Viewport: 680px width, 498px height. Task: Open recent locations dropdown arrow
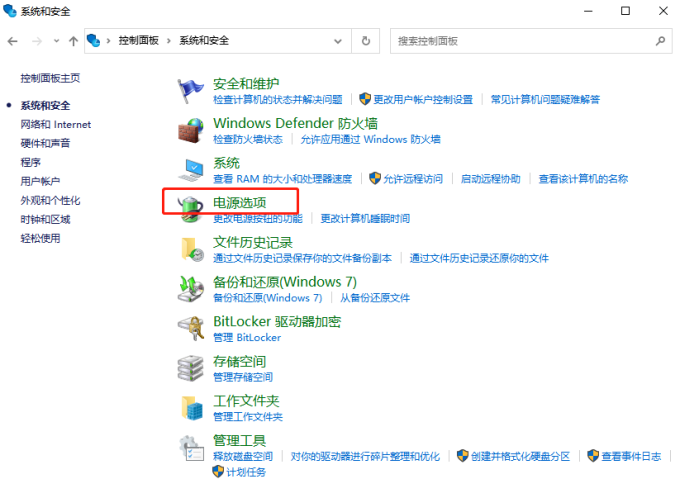point(56,41)
